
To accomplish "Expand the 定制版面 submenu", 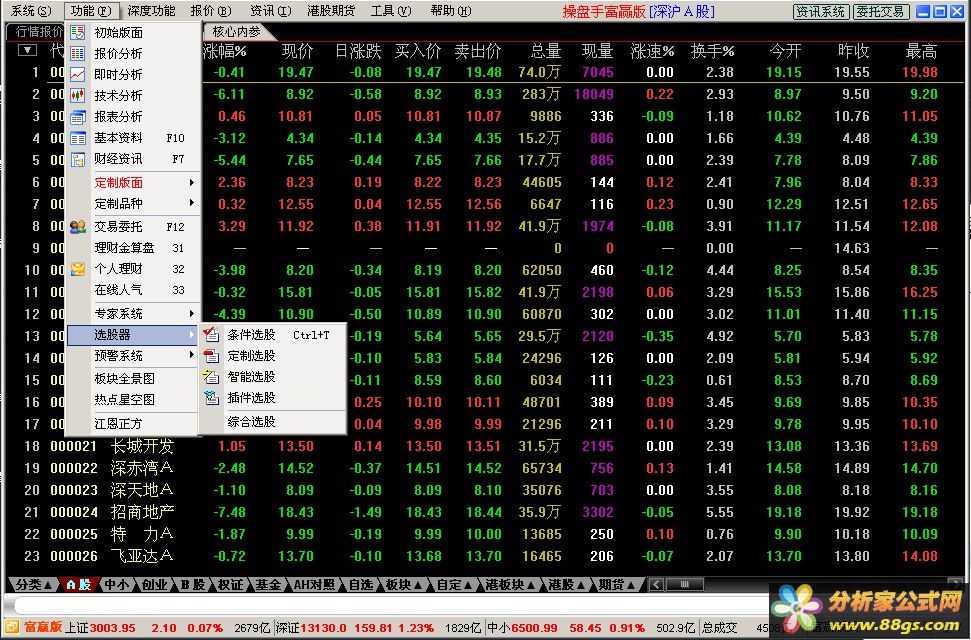I will (192, 183).
